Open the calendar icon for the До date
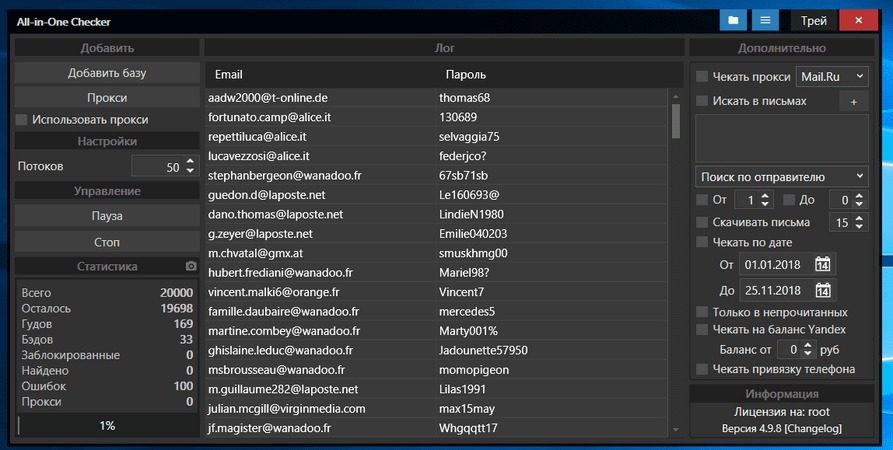Viewport: 893px width, 450px height. pos(822,291)
